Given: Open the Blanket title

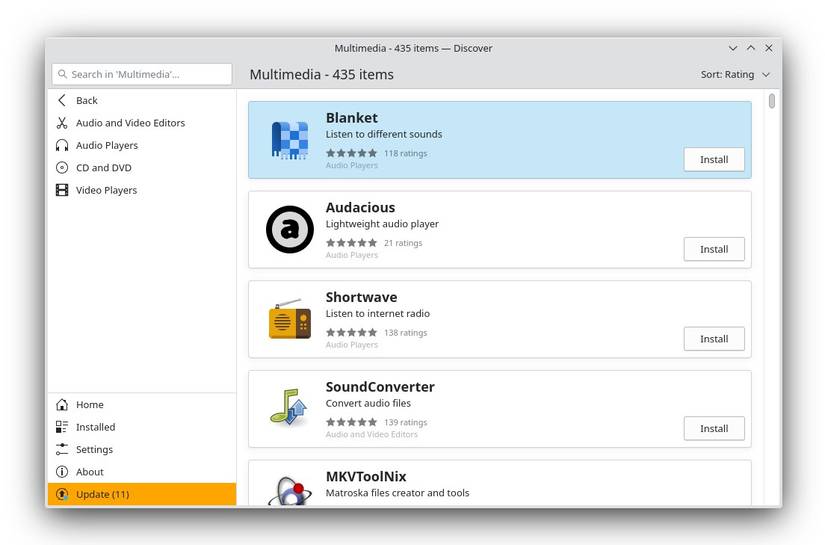Looking at the screenshot, I should [x=351, y=118].
